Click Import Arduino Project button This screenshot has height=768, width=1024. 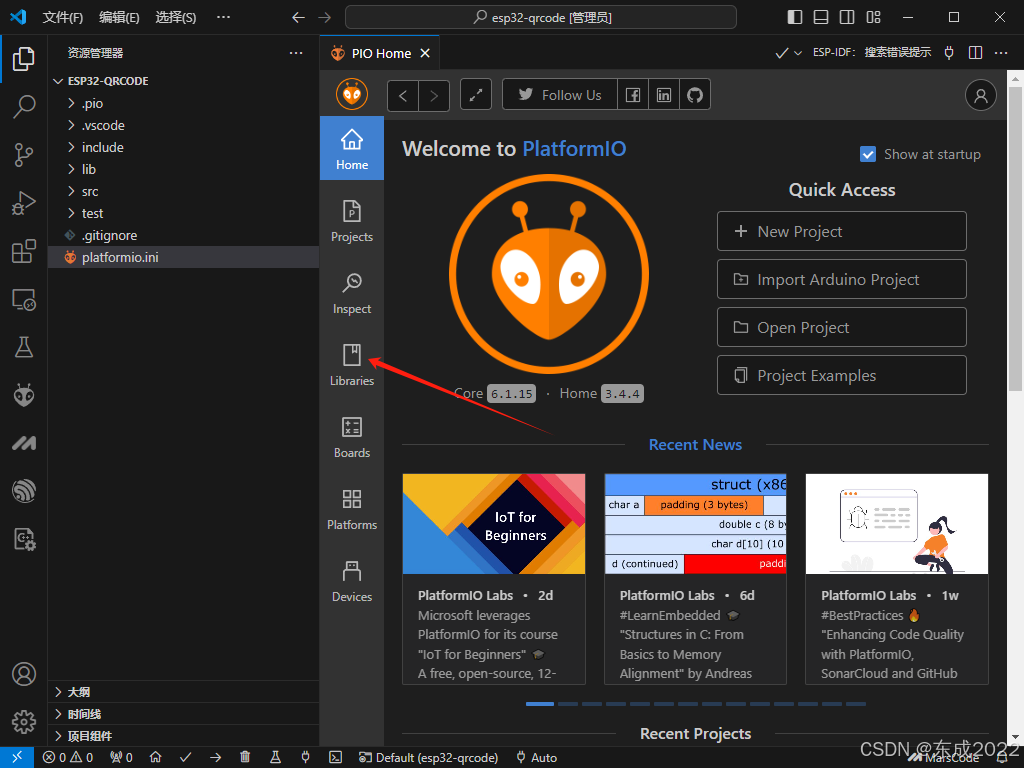click(842, 280)
